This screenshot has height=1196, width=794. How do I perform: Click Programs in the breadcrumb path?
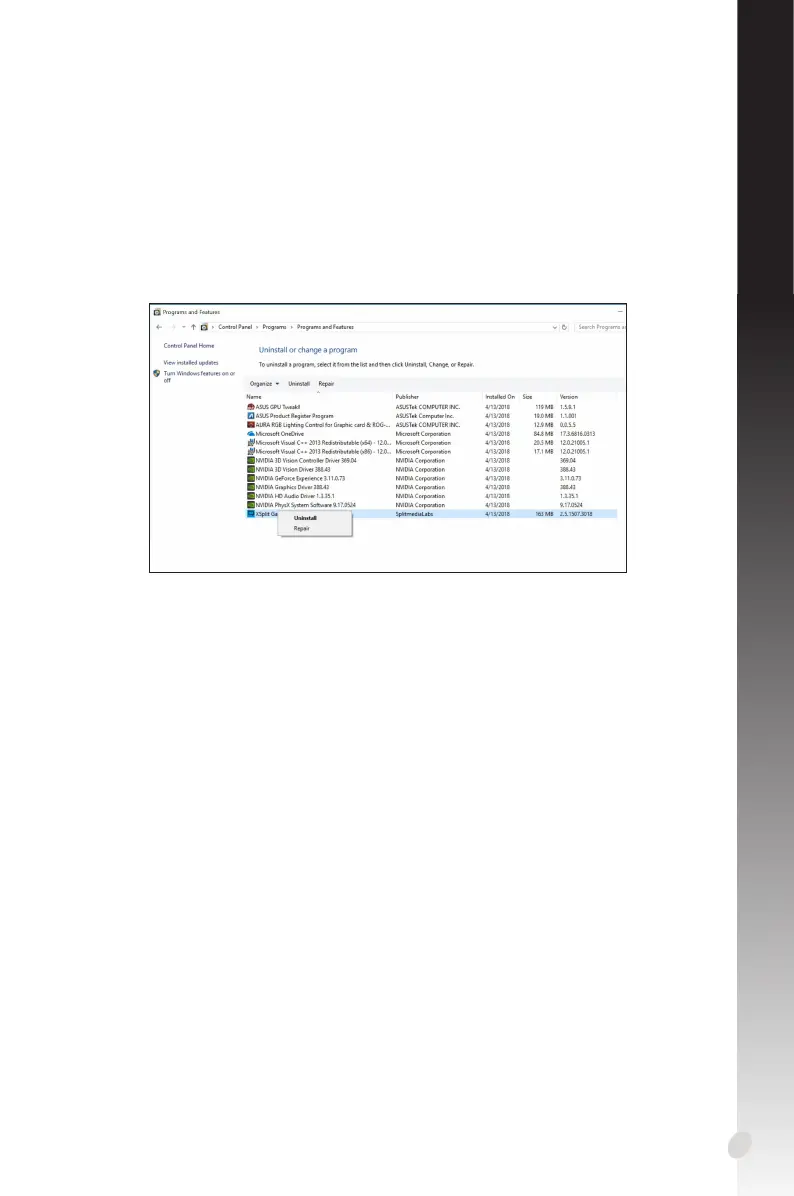tap(275, 327)
